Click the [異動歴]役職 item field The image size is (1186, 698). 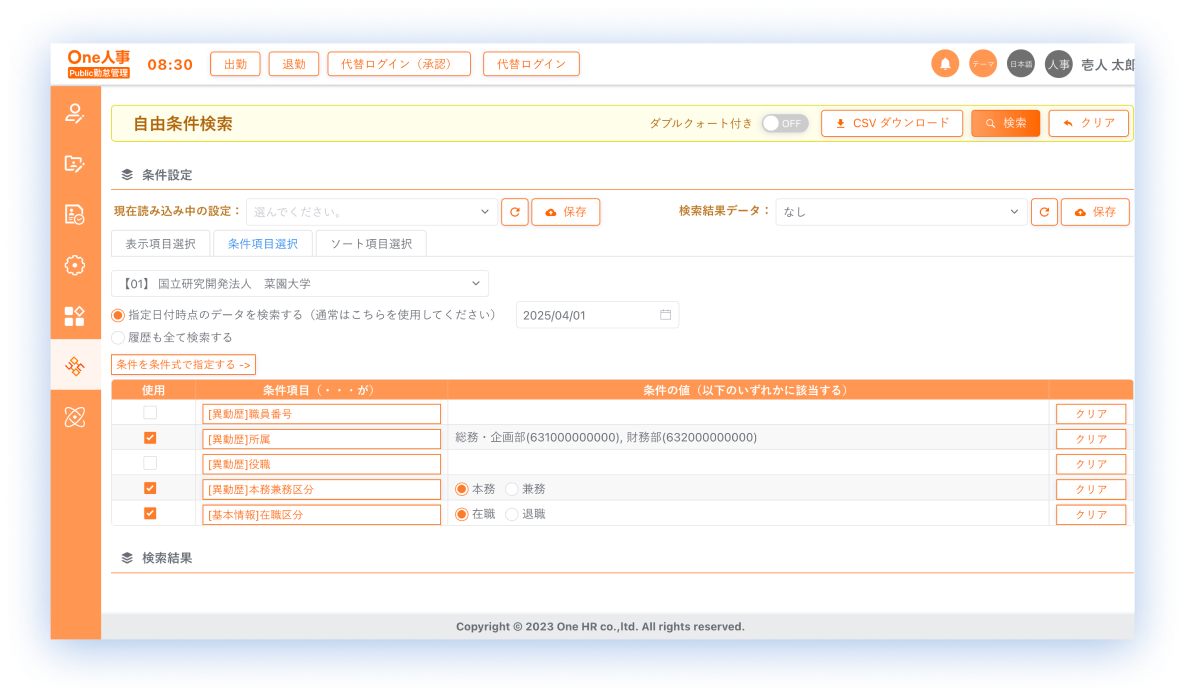pyautogui.click(x=321, y=464)
